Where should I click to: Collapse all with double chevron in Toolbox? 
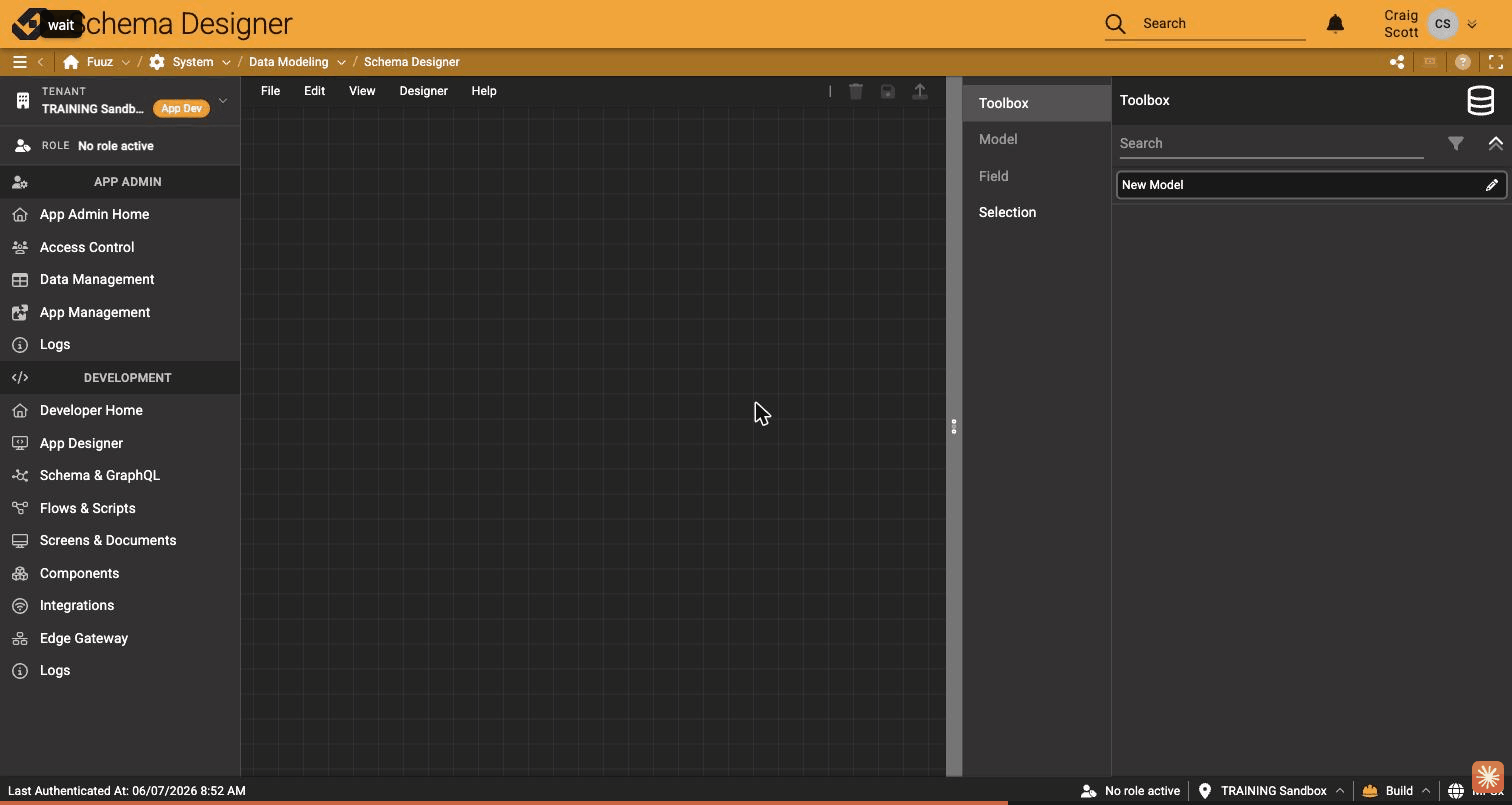[1495, 144]
